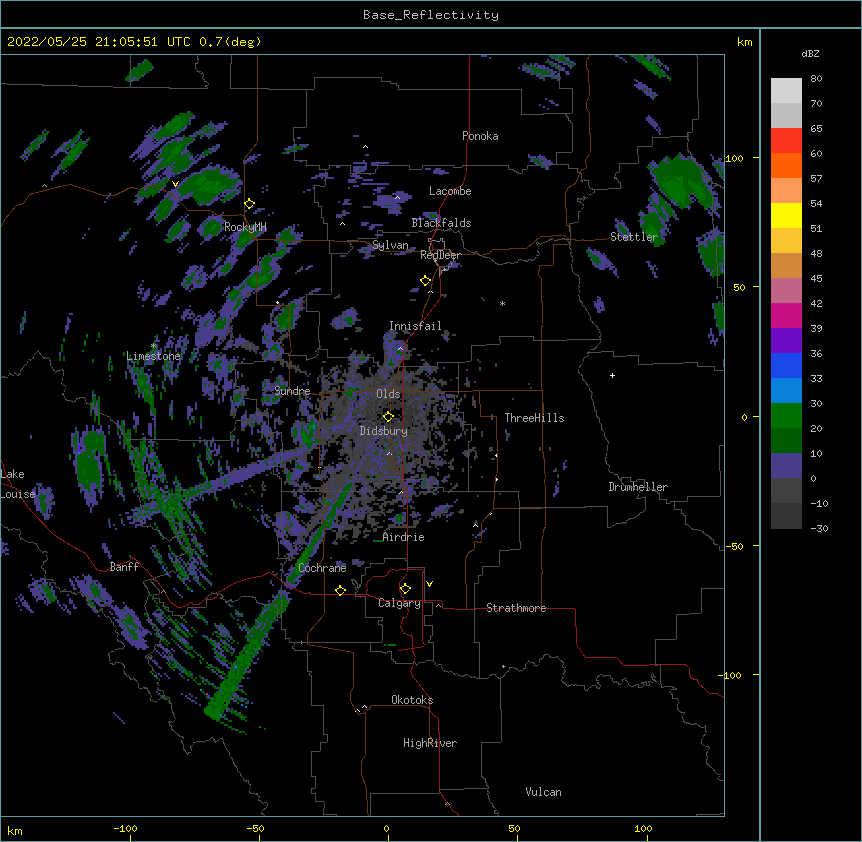Image resolution: width=862 pixels, height=842 pixels.
Task: Click the Vulcan label
Action: point(543,792)
